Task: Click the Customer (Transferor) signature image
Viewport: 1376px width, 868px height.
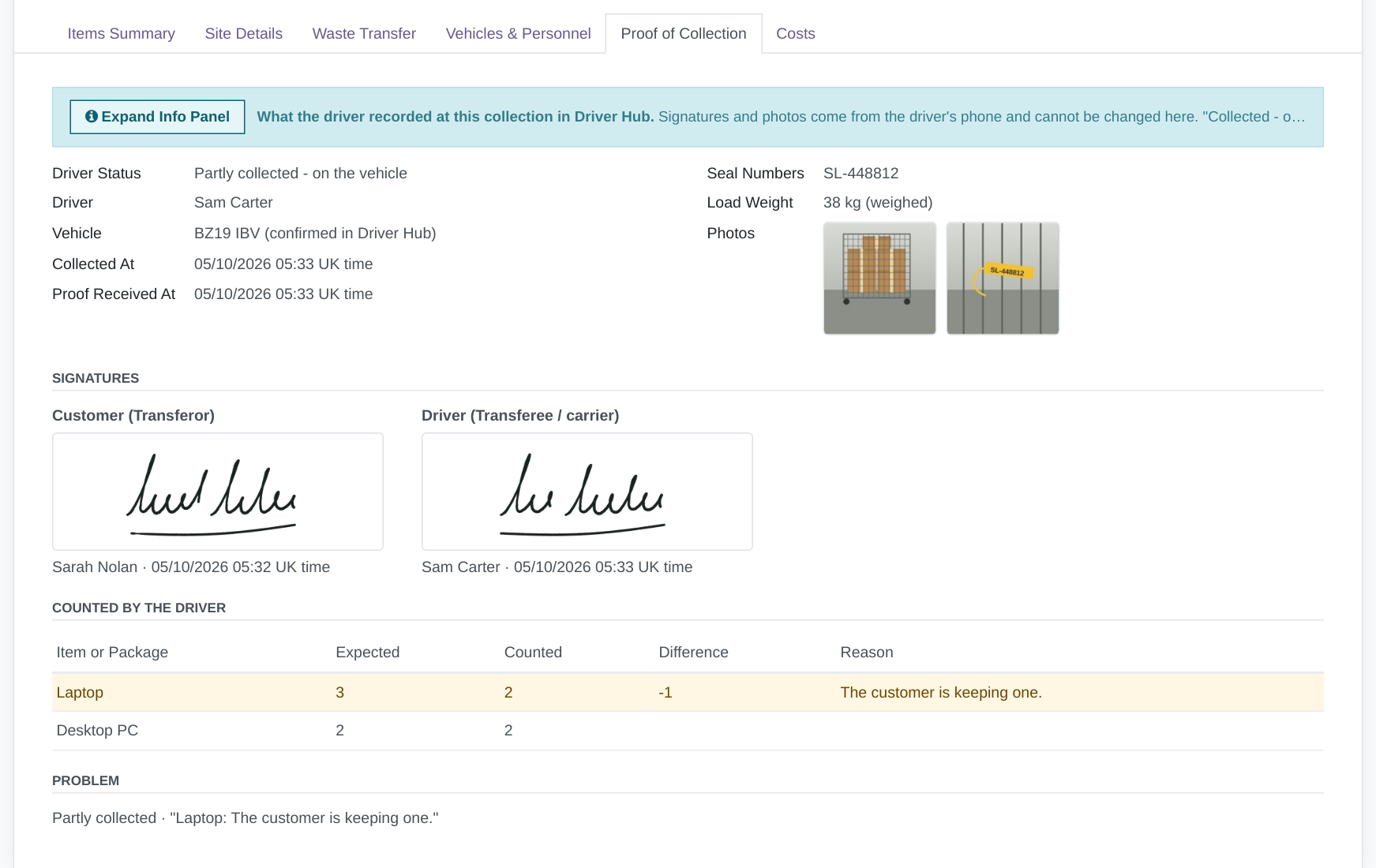Action: (218, 492)
